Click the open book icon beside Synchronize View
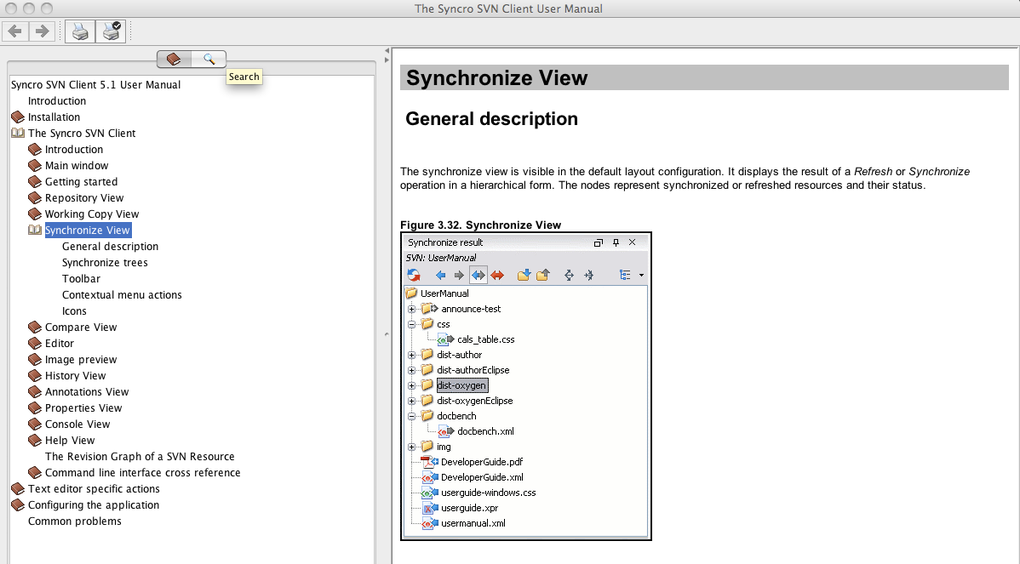 pos(34,230)
